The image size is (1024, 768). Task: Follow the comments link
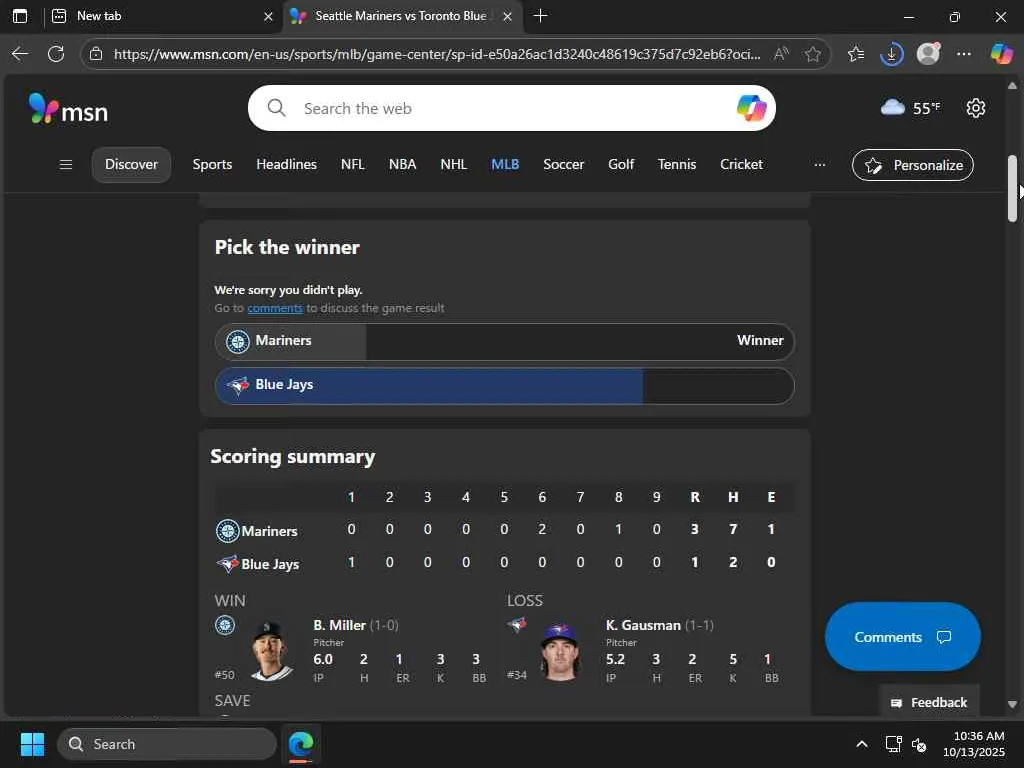tap(275, 308)
